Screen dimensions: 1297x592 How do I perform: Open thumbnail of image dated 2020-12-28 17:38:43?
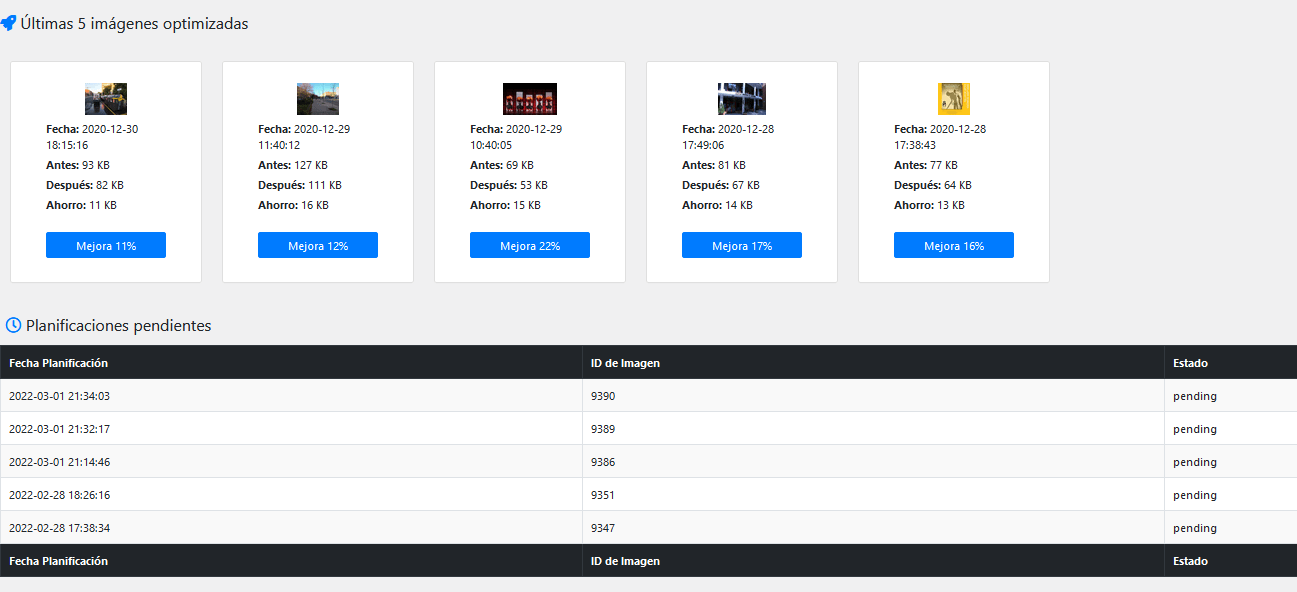(x=954, y=99)
